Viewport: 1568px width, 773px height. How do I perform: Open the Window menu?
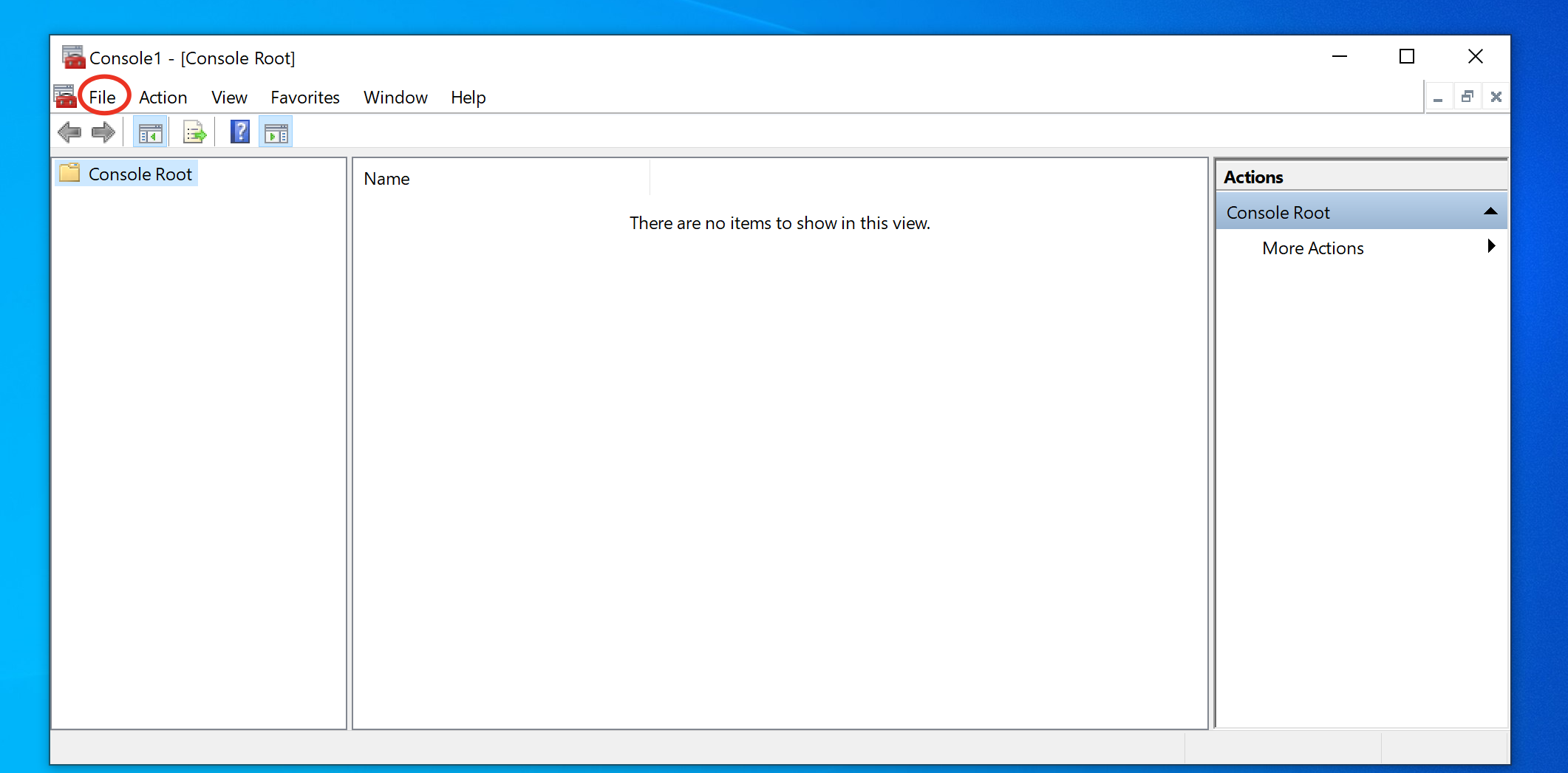click(395, 98)
